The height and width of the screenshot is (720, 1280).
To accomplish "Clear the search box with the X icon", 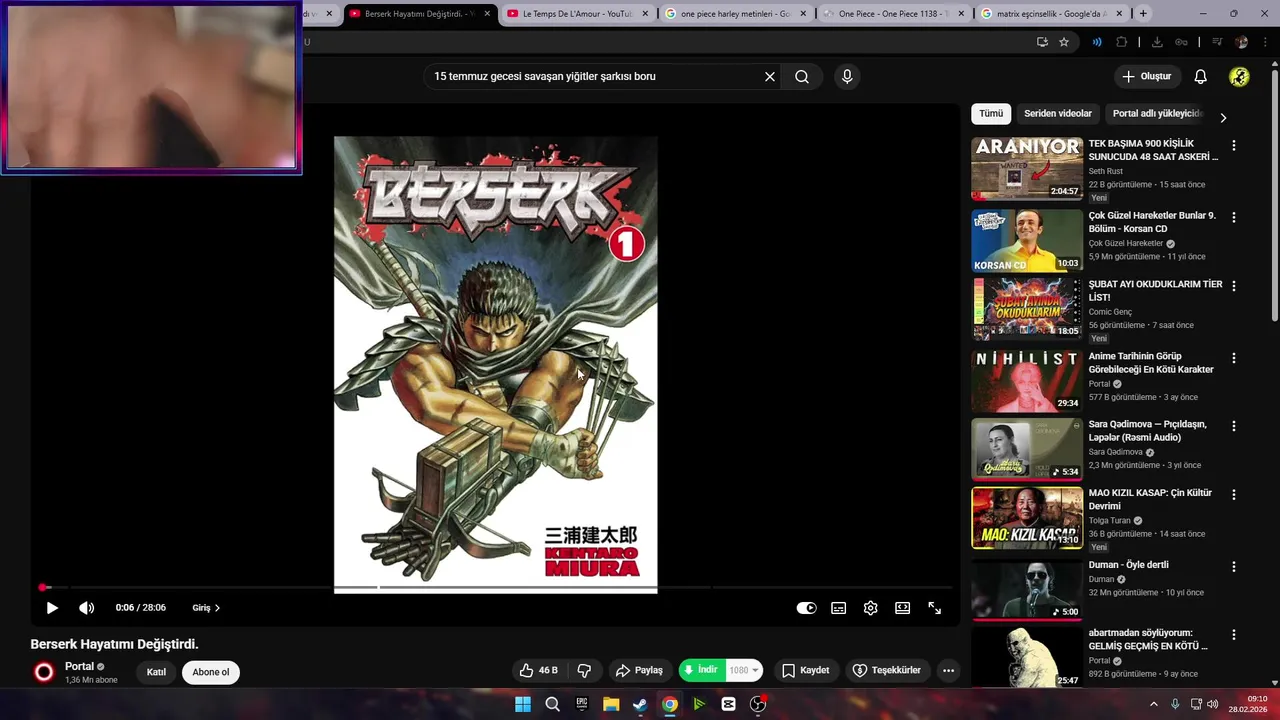I will 770,76.
